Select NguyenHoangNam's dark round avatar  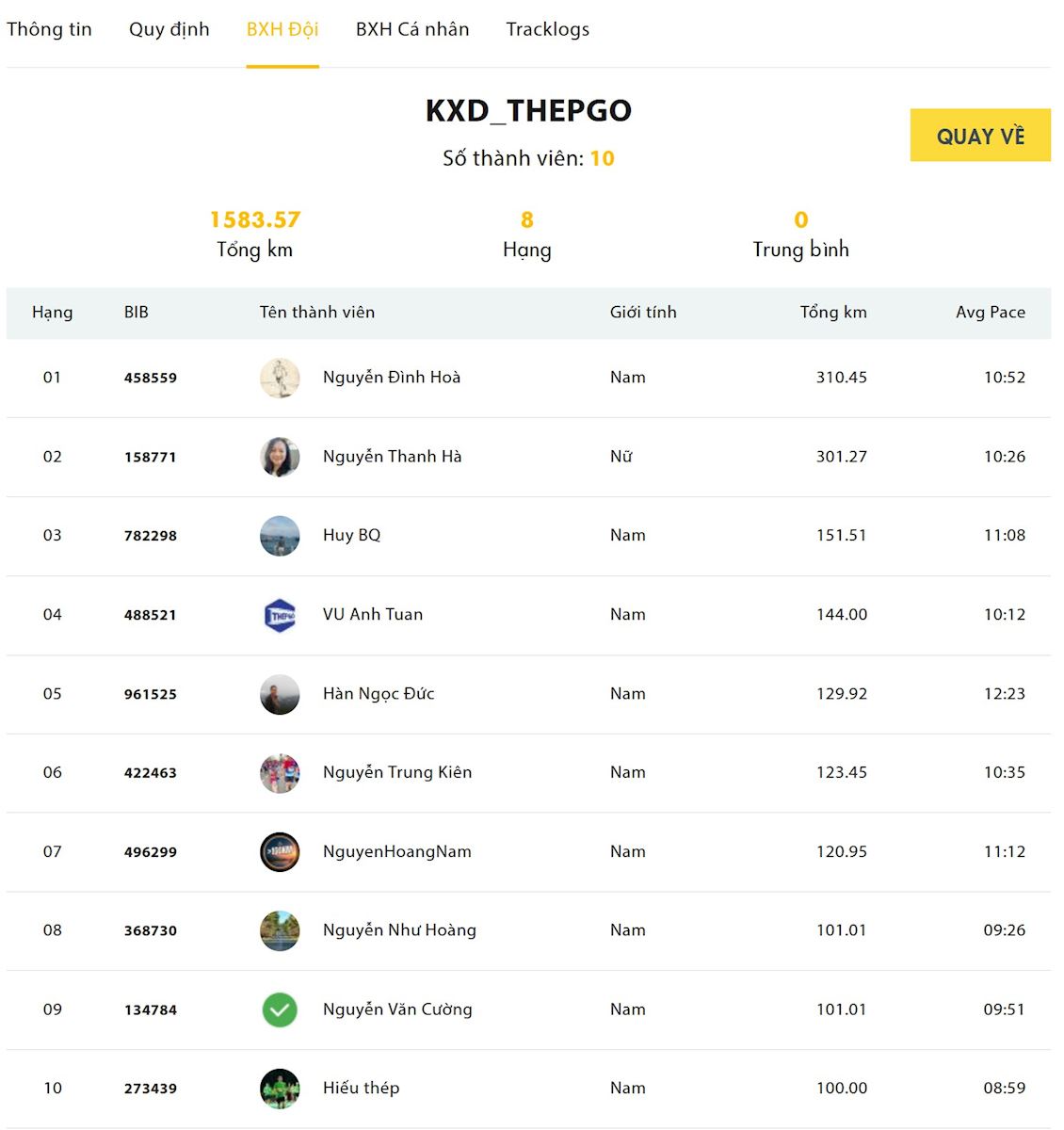[x=280, y=852]
